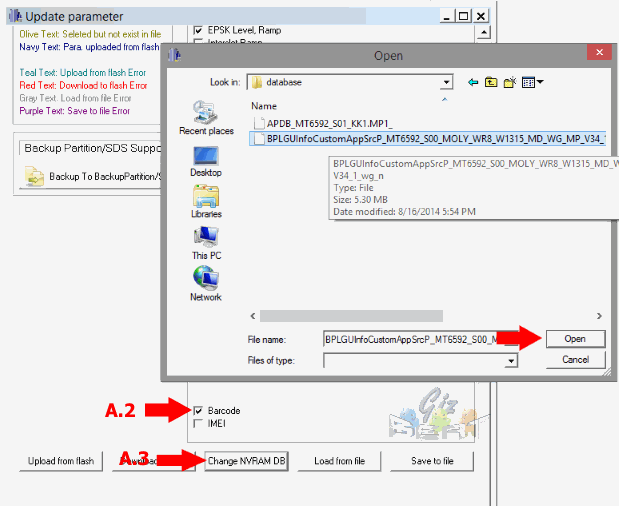Screen dimensions: 619x506
Task: Uncheck the Barcode checkbox
Action: click(197, 410)
